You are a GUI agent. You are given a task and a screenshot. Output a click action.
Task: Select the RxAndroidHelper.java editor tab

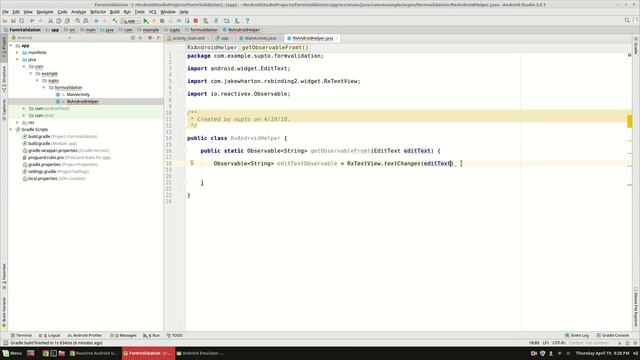313,38
